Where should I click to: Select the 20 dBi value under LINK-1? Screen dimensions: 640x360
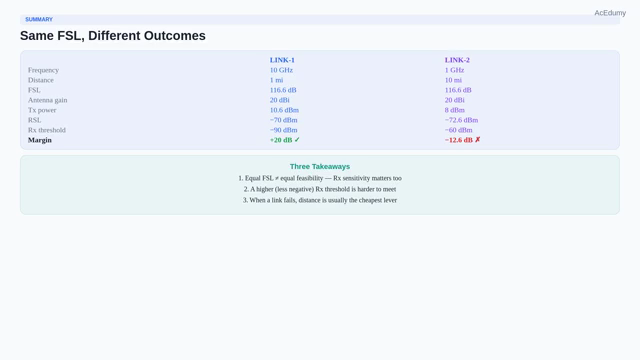tap(280, 100)
